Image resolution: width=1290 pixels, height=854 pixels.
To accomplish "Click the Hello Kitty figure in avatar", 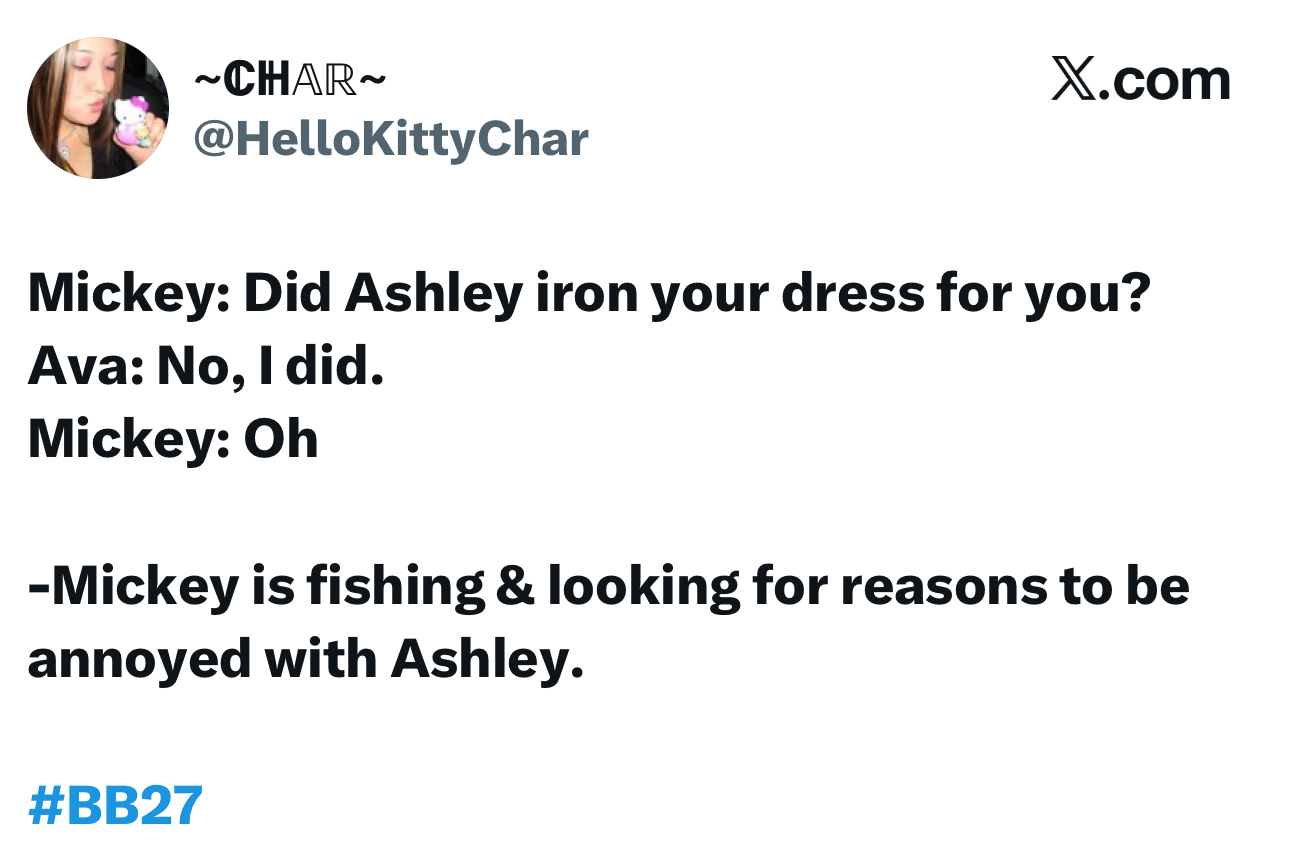I will pyautogui.click(x=131, y=124).
